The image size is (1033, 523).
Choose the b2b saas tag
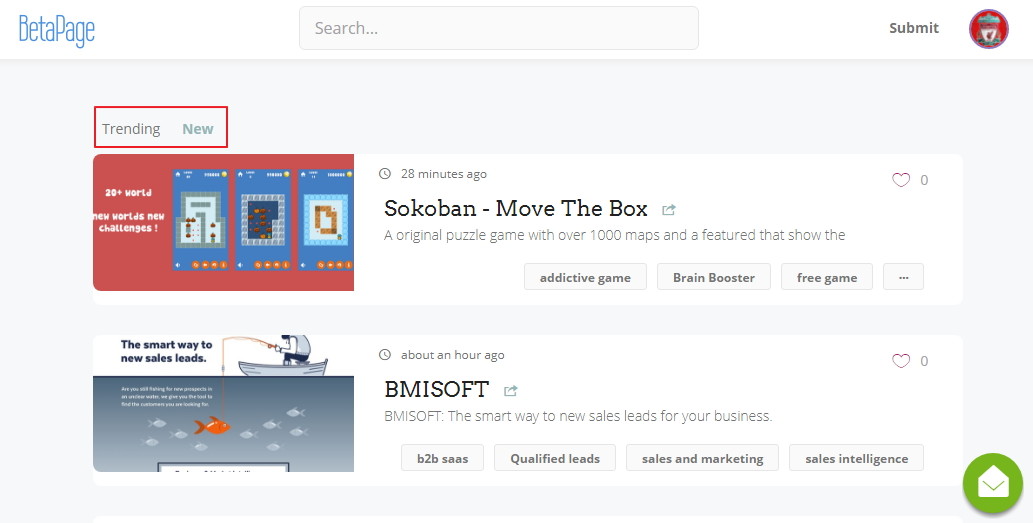click(x=442, y=459)
